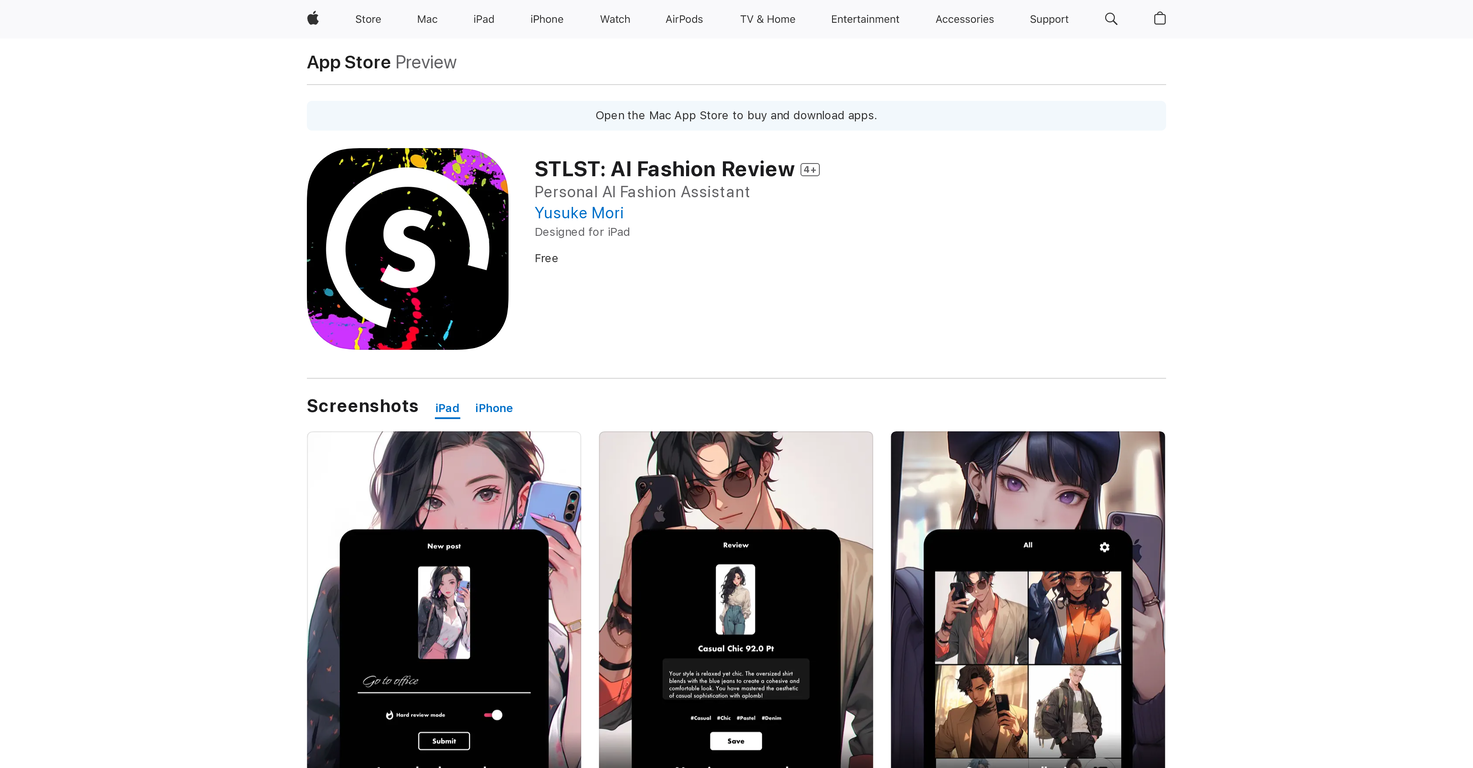Open the Watch menu item
The image size is (1473, 768).
(x=614, y=18)
